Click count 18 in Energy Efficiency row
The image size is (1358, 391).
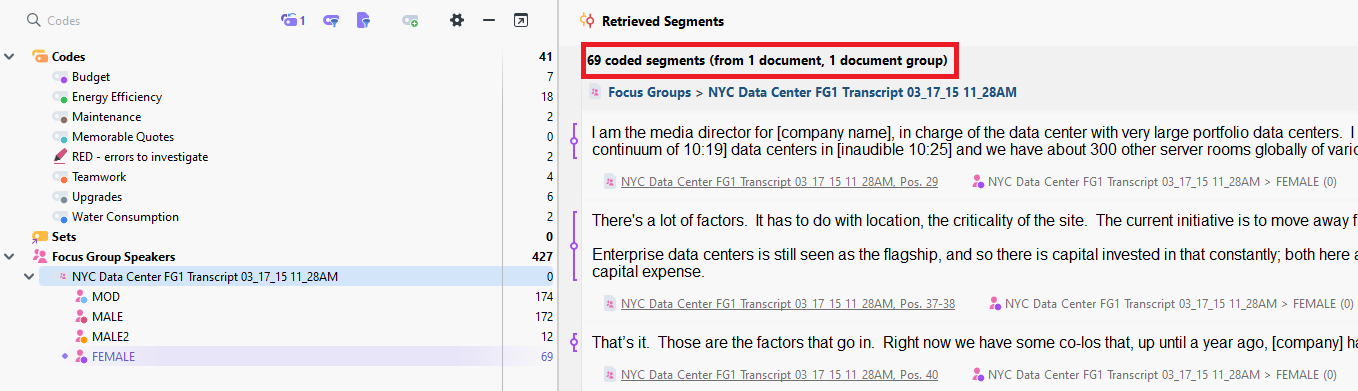point(546,97)
